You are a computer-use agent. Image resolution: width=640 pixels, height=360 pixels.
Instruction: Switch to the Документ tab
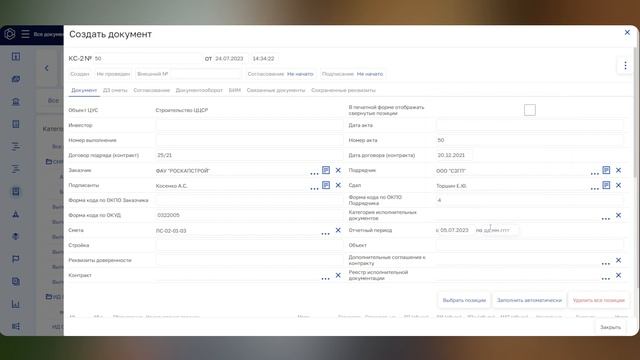[x=84, y=90]
